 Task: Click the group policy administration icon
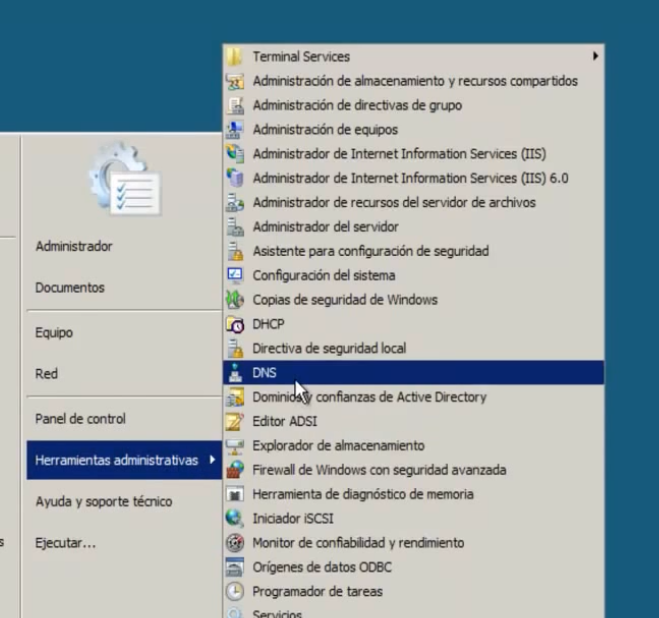point(235,105)
